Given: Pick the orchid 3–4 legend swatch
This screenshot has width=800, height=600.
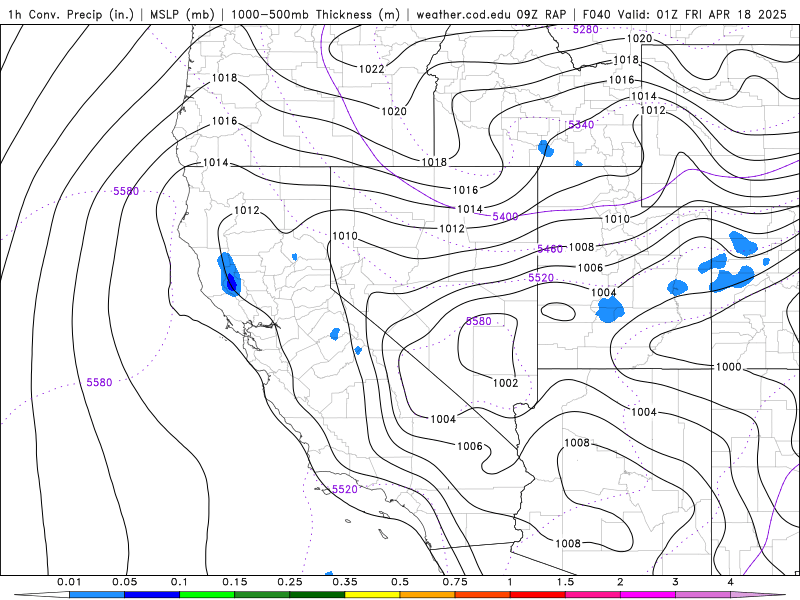Looking at the screenshot, I should [703, 595].
